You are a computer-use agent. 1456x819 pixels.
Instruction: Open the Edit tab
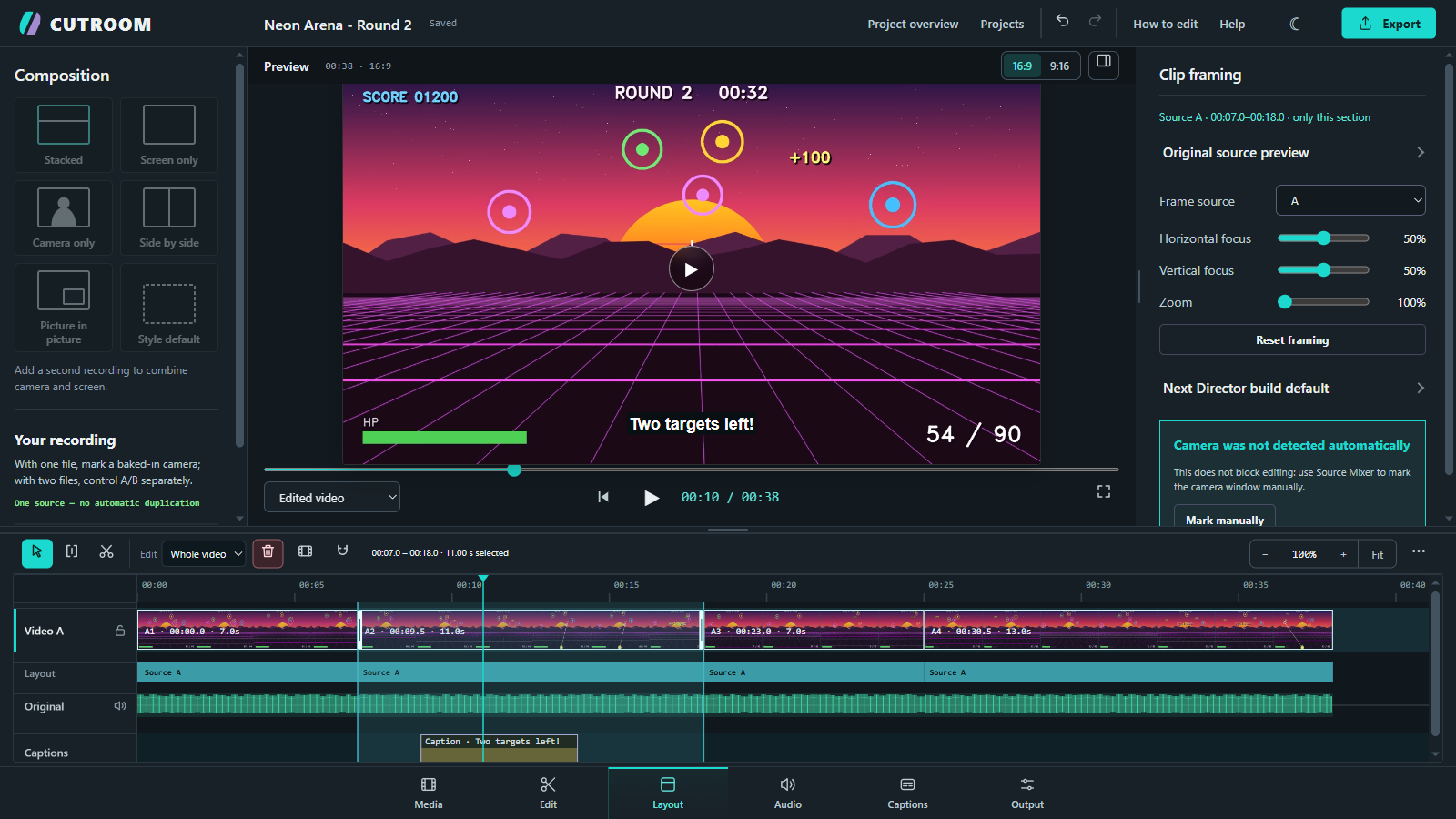point(548,793)
